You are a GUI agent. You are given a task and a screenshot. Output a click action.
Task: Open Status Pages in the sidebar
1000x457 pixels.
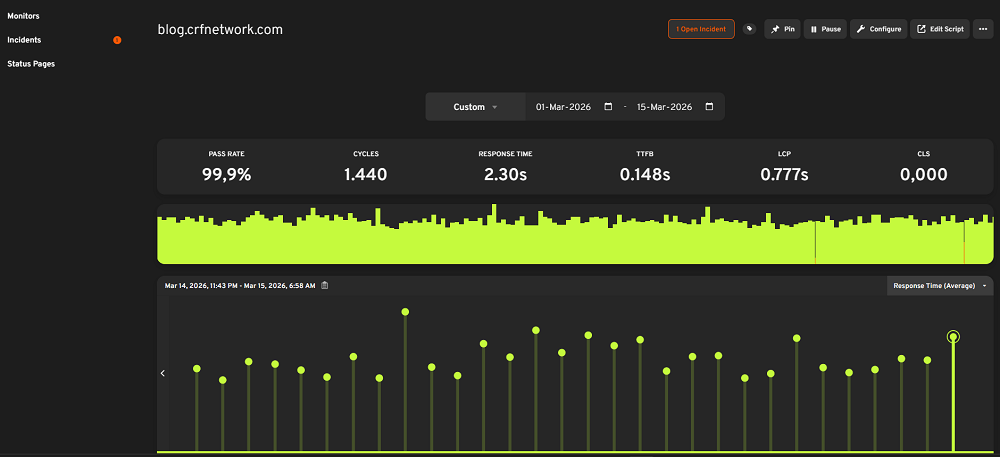31,63
